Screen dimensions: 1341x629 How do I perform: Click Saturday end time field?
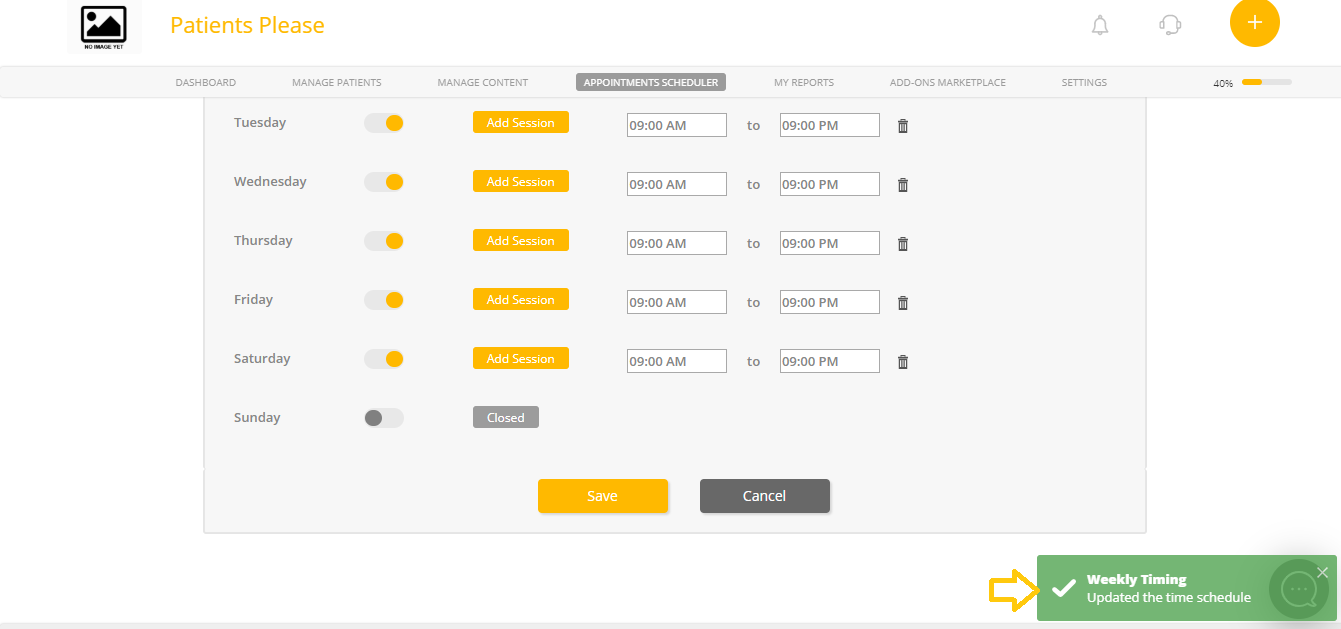830,361
